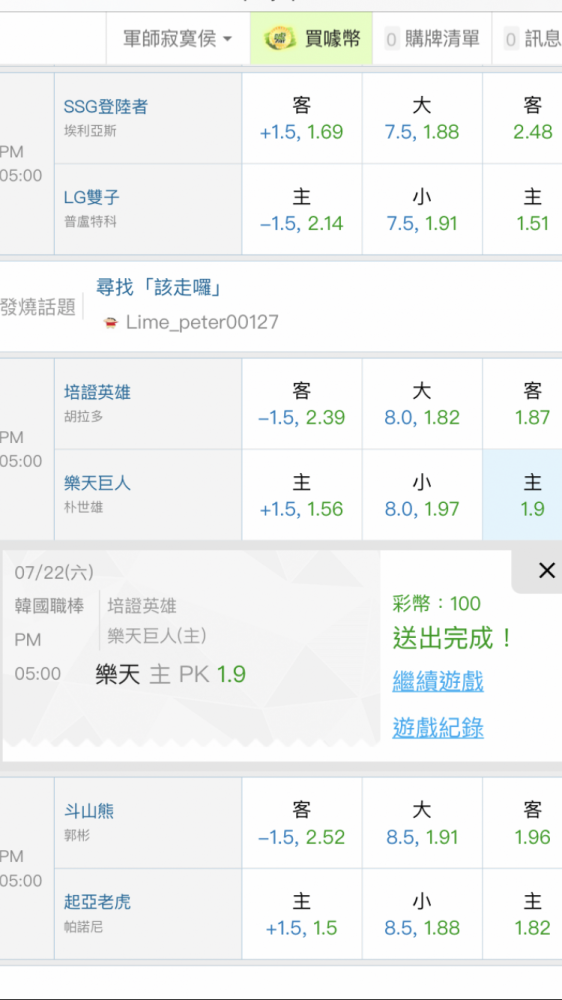Select LG雙子 主 -1.5 at 2.14

pyautogui.click(x=302, y=210)
